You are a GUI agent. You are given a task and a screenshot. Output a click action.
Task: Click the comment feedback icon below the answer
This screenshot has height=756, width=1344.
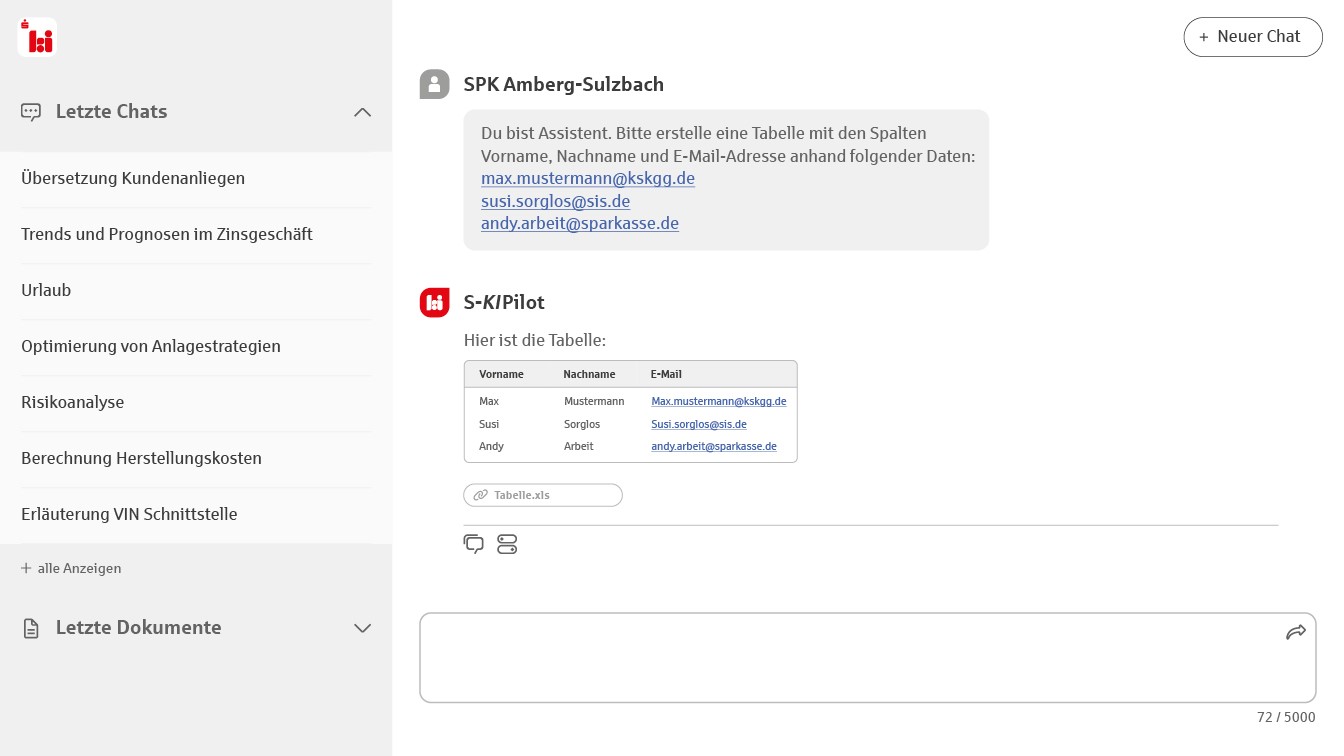pyautogui.click(x=474, y=544)
